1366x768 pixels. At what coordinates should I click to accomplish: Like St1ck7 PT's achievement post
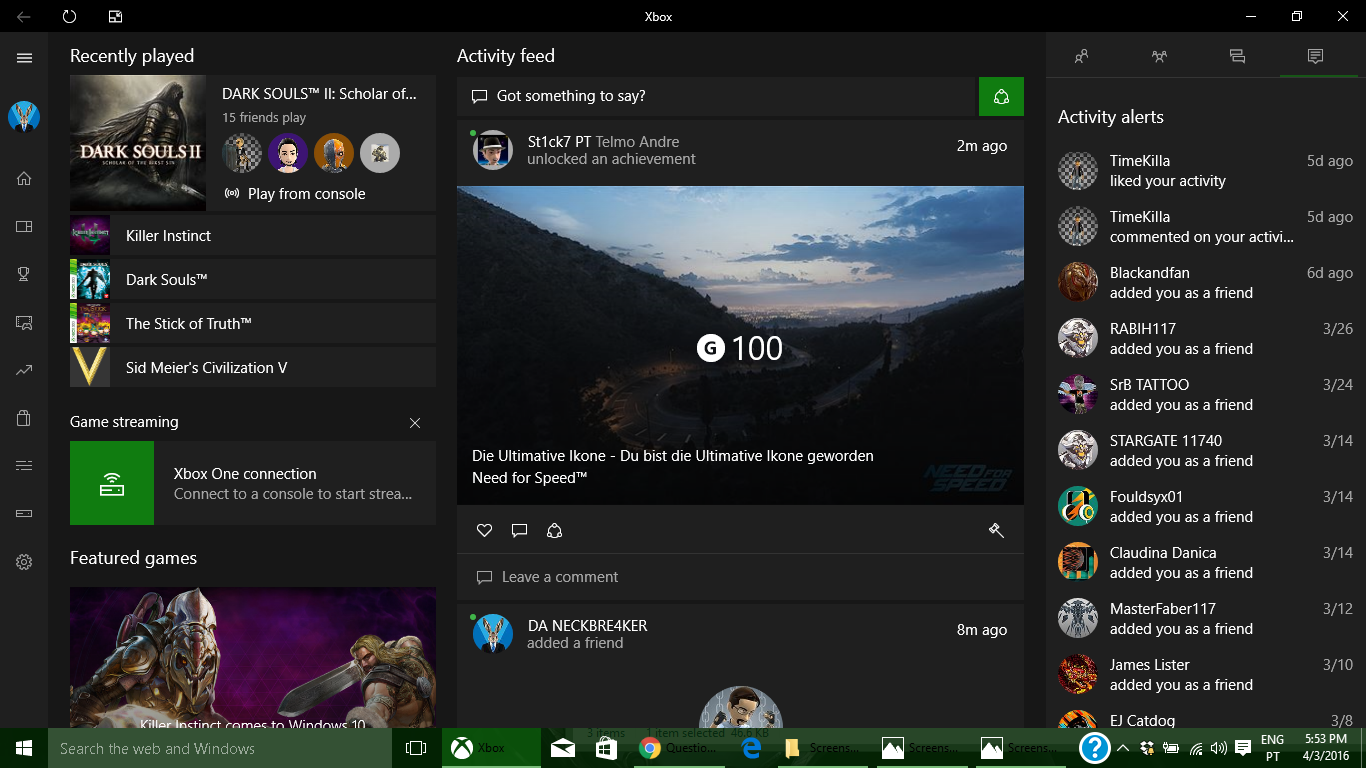tap(485, 530)
